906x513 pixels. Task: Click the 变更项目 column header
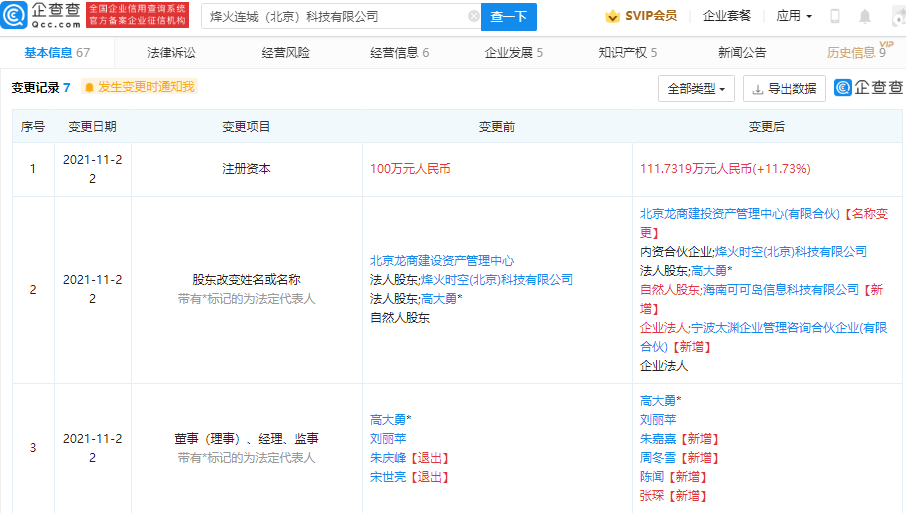pyautogui.click(x=246, y=127)
